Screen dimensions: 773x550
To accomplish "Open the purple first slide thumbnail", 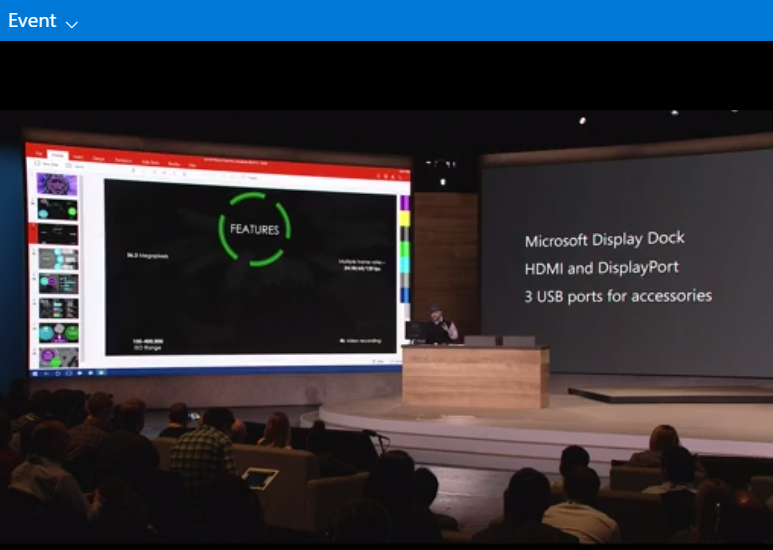I will point(57,184).
